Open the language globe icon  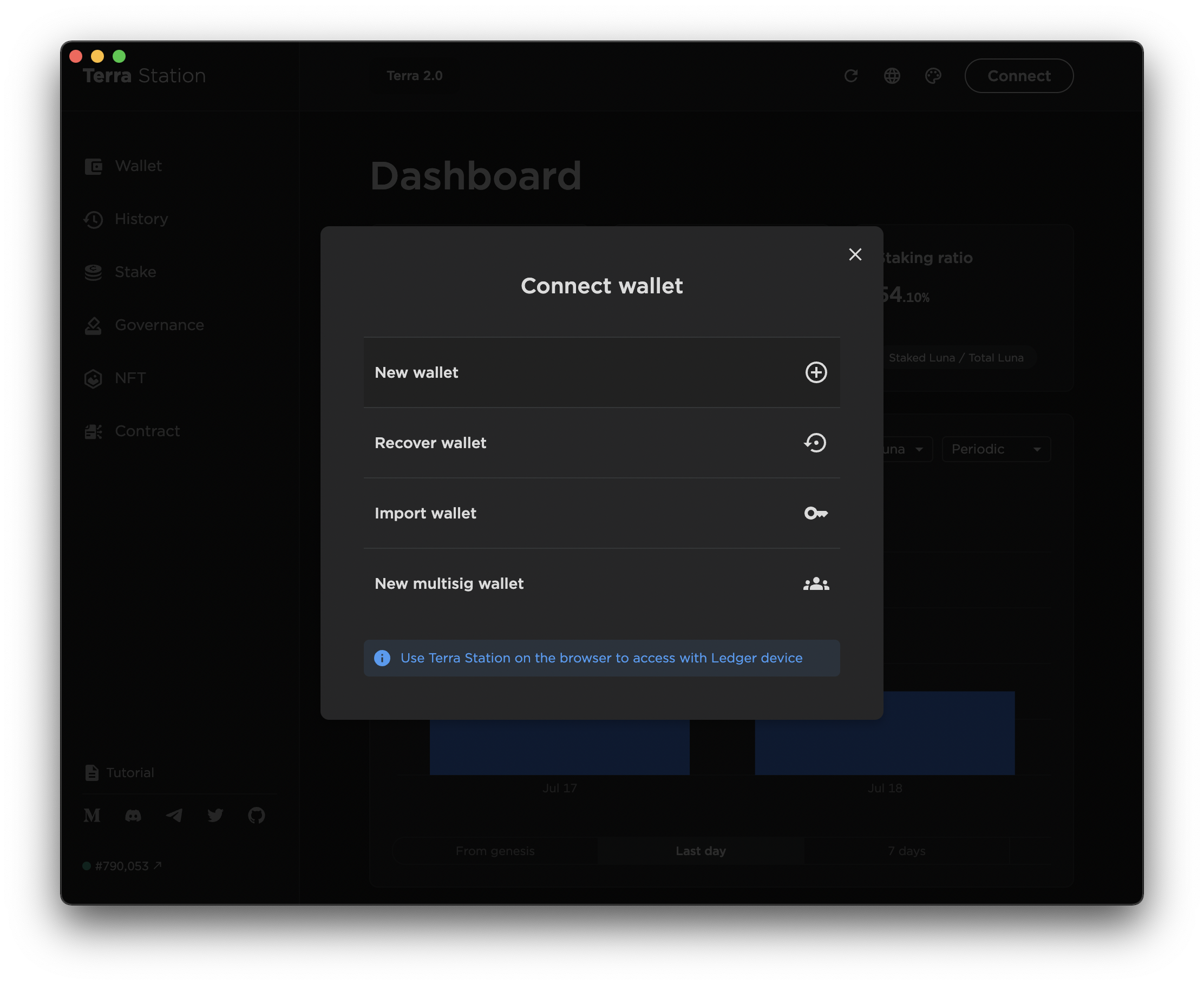click(892, 76)
